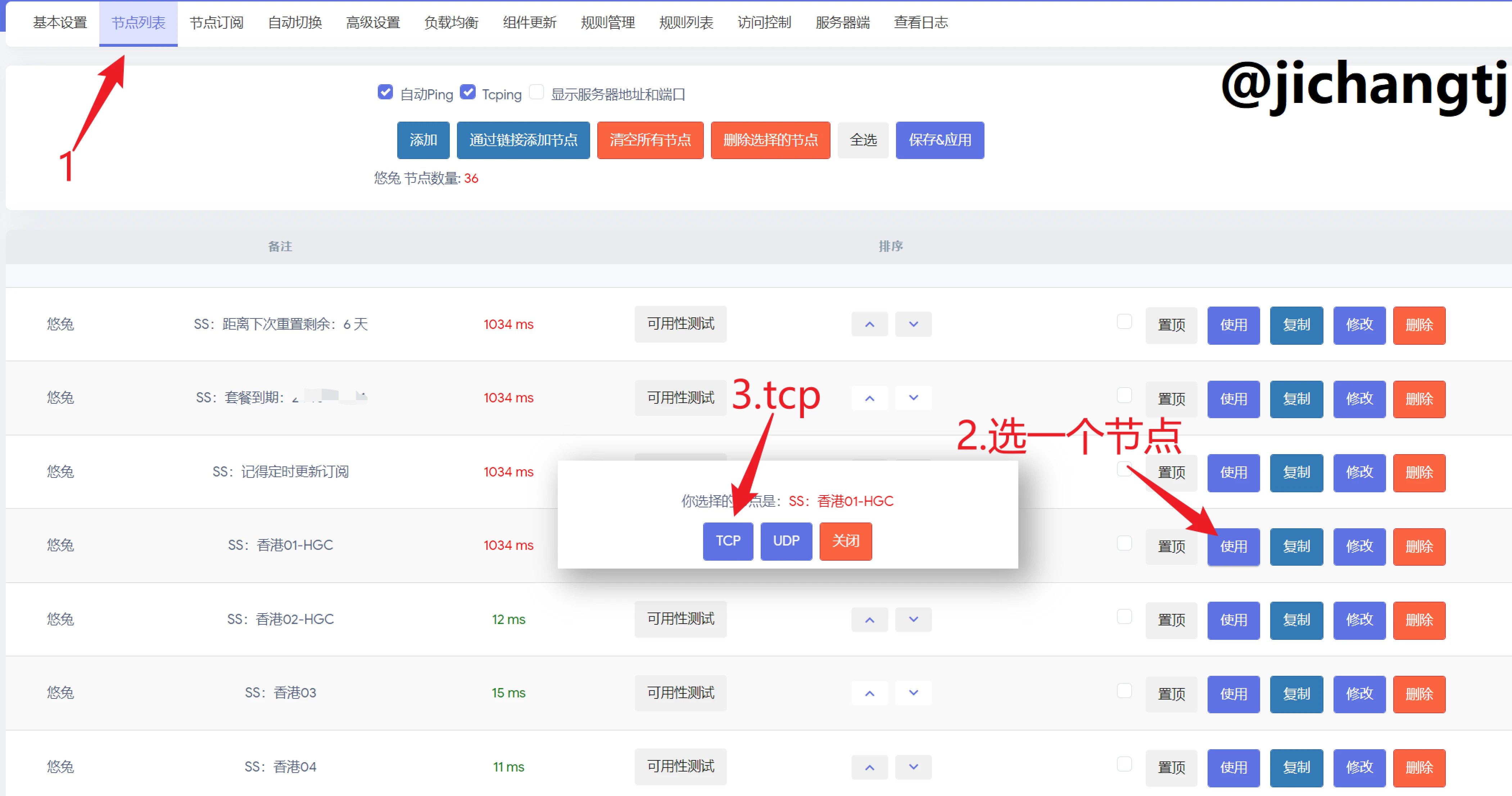Move the 香港04 row down
Viewport: 1512px width, 796px height.
pyautogui.click(x=913, y=767)
